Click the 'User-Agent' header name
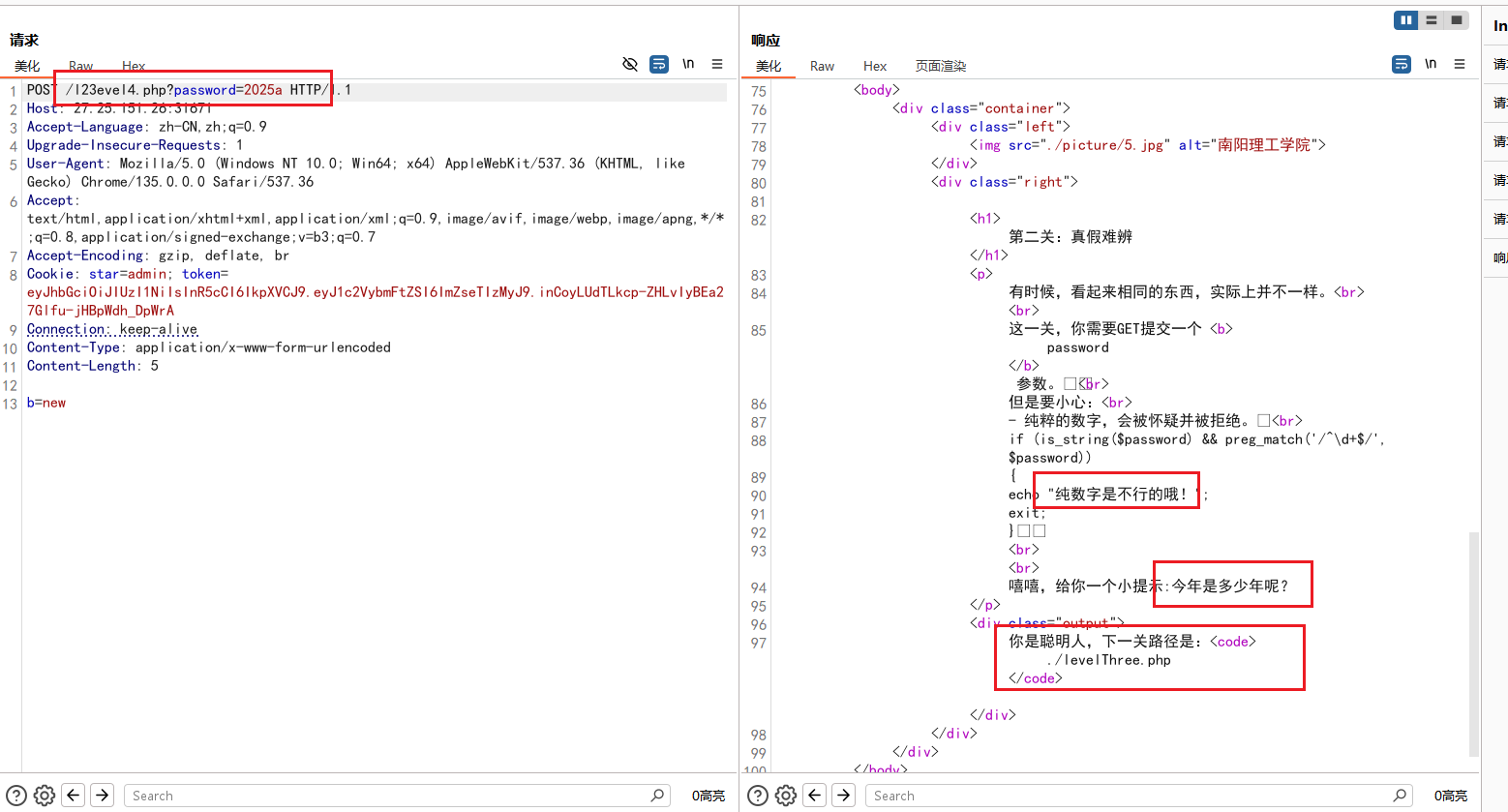The width and height of the screenshot is (1508, 812). click(66, 164)
